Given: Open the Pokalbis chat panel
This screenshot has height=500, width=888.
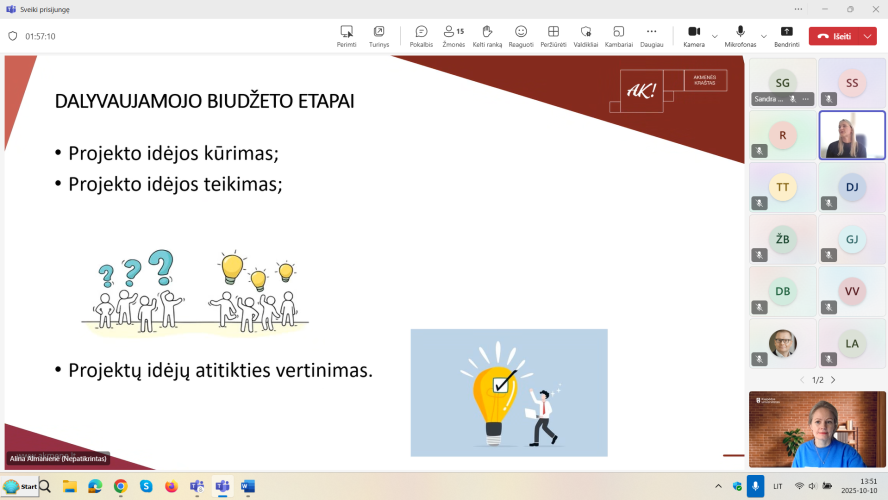Looking at the screenshot, I should click(x=421, y=36).
